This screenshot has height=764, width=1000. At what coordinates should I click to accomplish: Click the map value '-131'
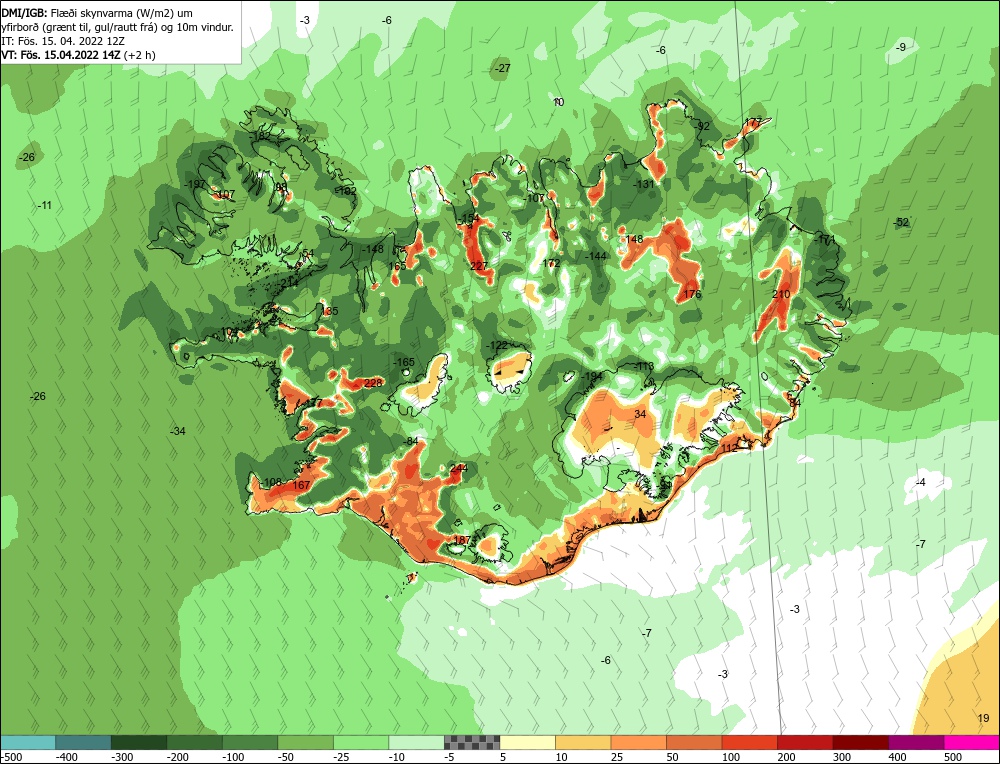(644, 184)
